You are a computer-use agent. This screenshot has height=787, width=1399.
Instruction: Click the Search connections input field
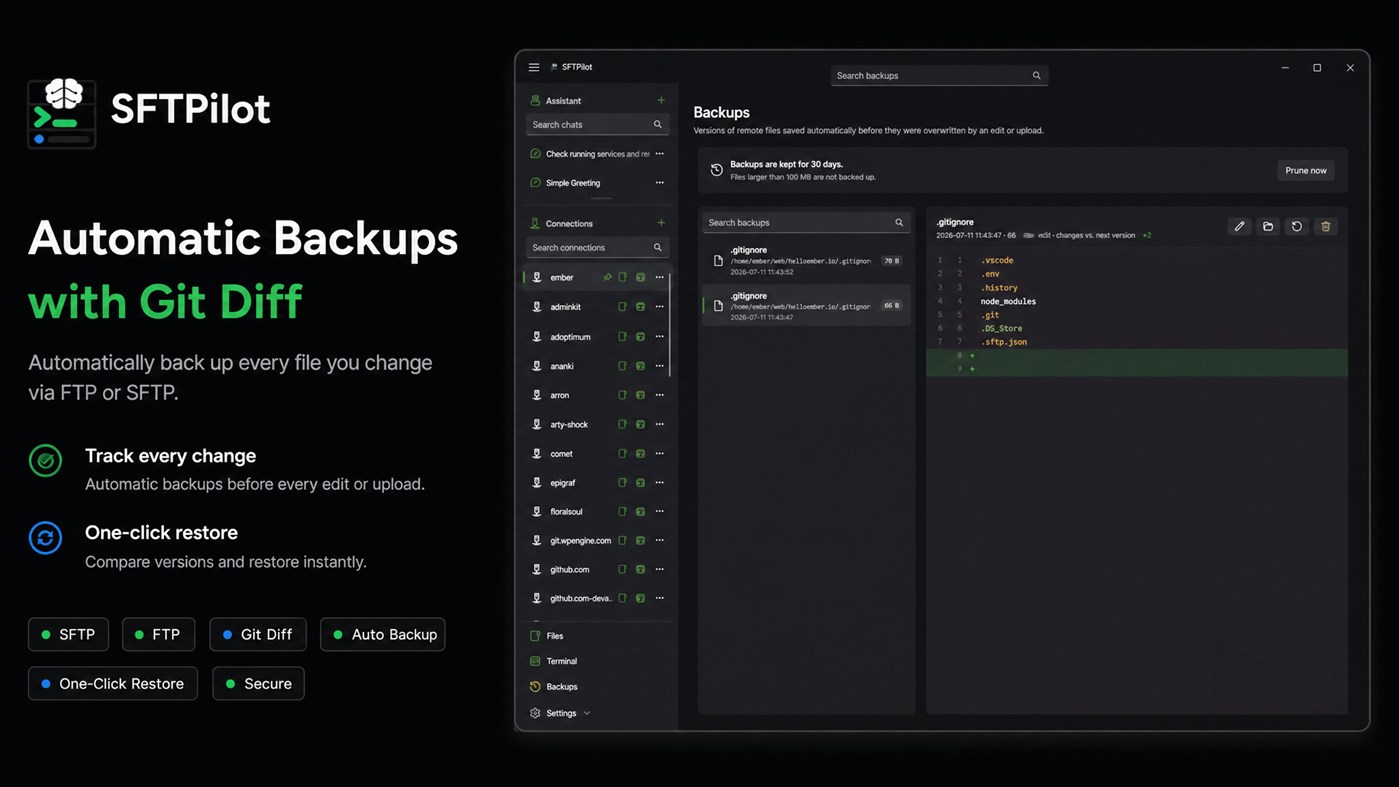click(597, 248)
